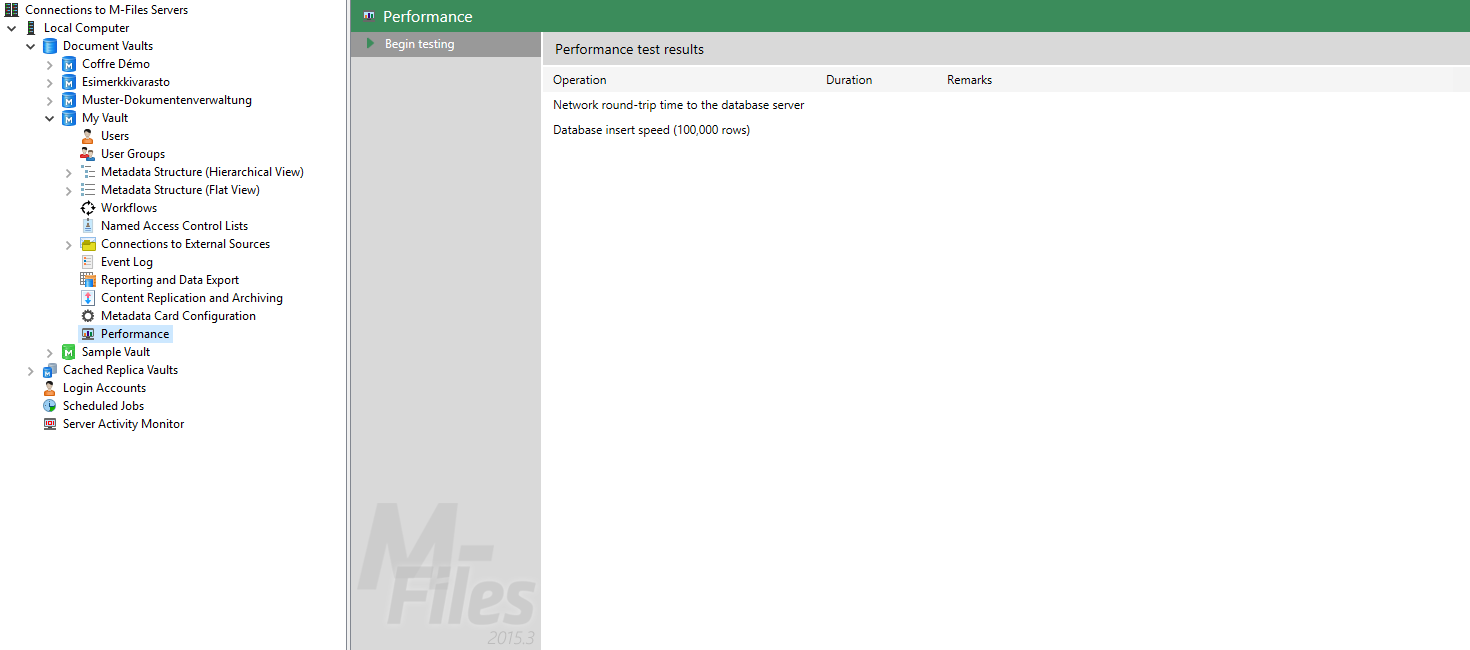
Task: Click the Local Computer server icon
Action: [x=31, y=28]
